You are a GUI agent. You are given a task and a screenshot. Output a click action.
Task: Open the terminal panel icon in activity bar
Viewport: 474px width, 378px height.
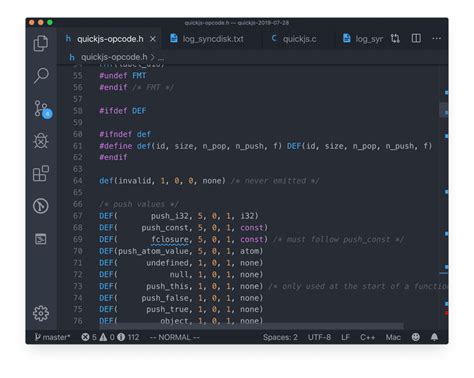tap(41, 239)
